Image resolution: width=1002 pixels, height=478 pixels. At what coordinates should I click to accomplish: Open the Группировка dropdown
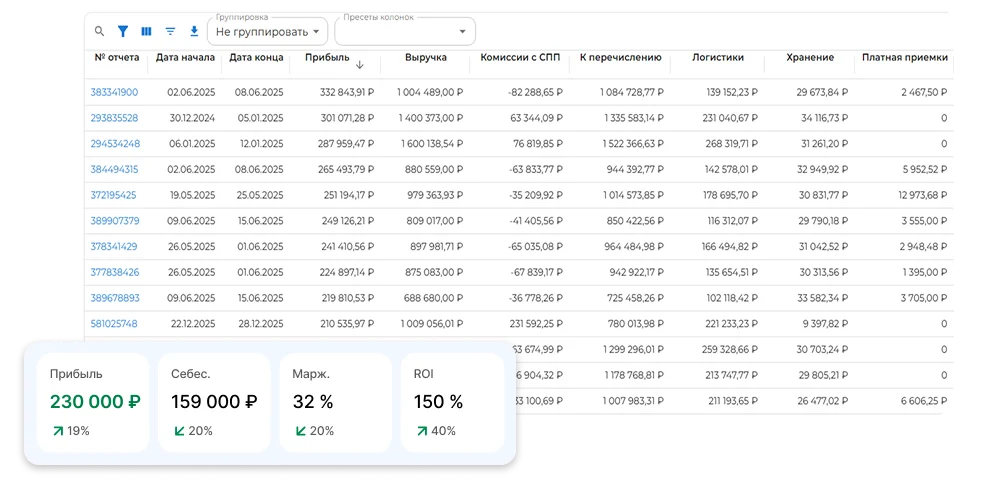(x=267, y=31)
